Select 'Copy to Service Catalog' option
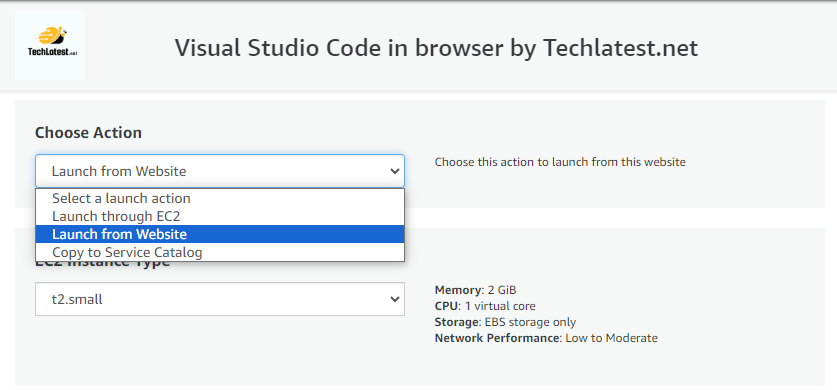The height and width of the screenshot is (390, 837). (x=220, y=252)
